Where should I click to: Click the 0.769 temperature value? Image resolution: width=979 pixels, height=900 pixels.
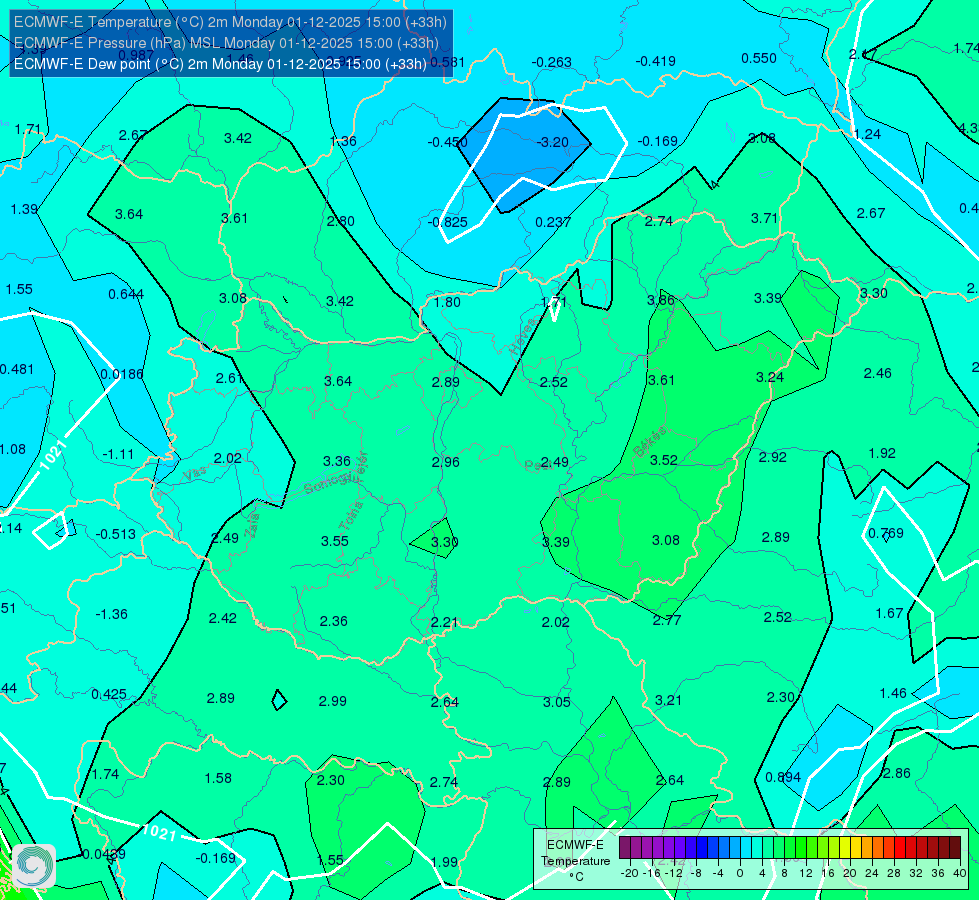886,533
